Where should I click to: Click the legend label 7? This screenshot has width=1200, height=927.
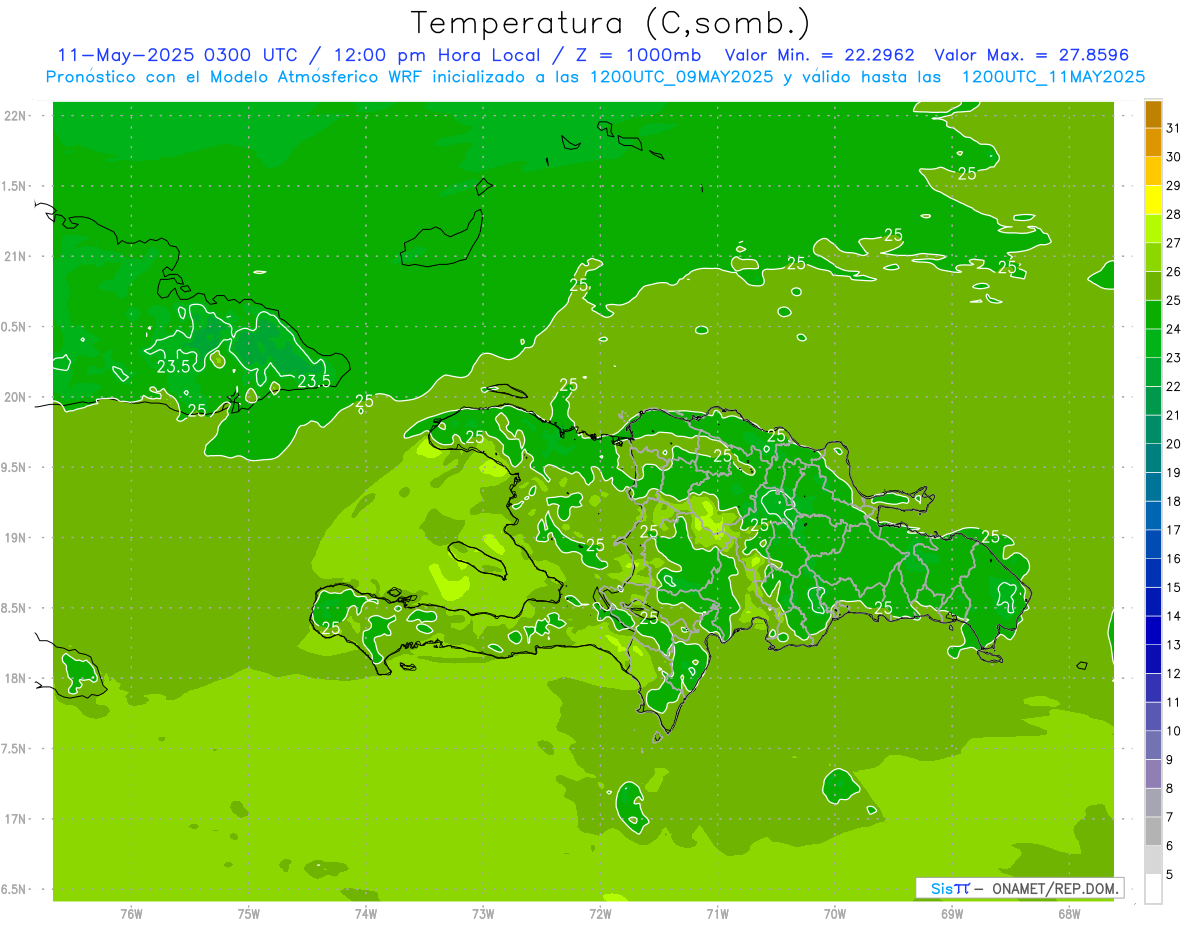1170,818
